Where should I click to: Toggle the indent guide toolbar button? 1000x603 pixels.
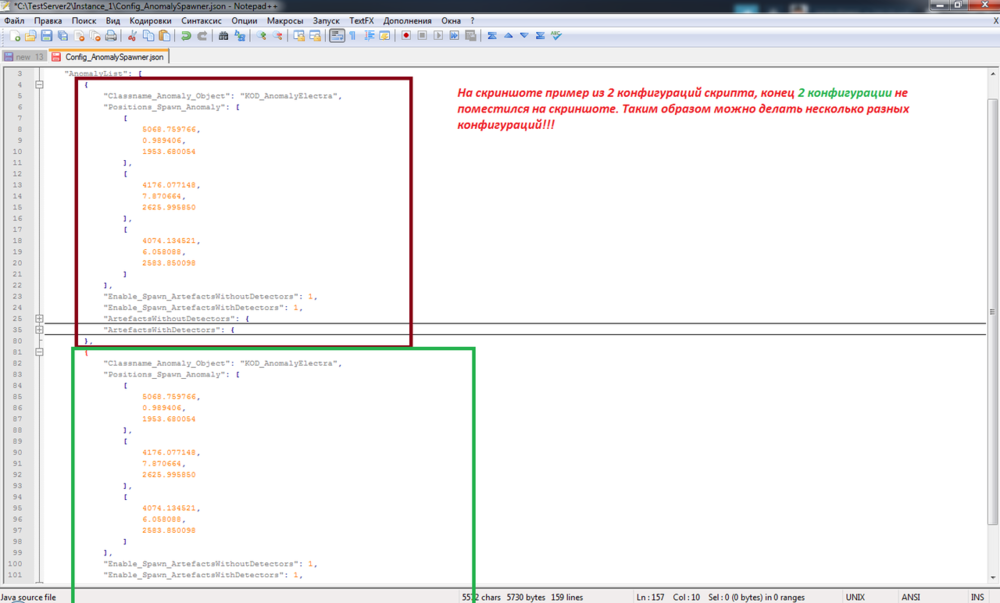[369, 36]
